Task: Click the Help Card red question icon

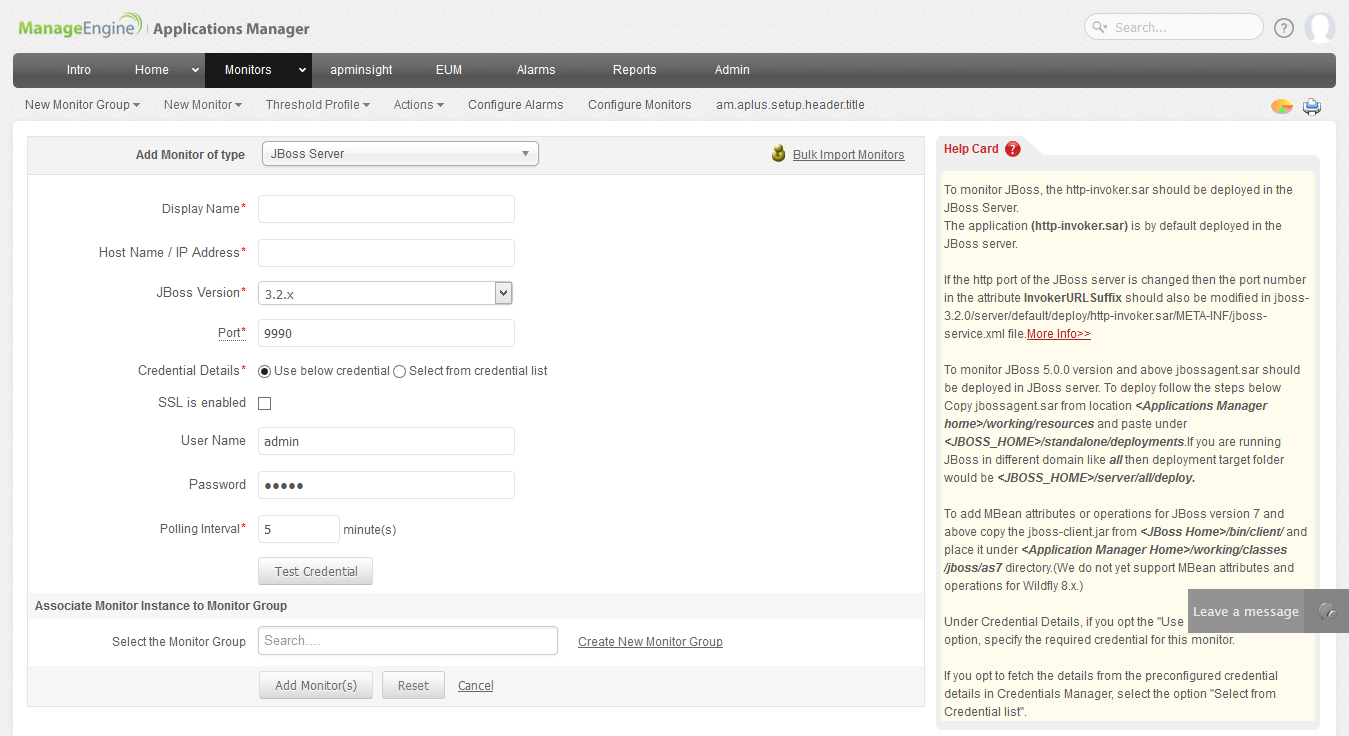Action: [1013, 149]
